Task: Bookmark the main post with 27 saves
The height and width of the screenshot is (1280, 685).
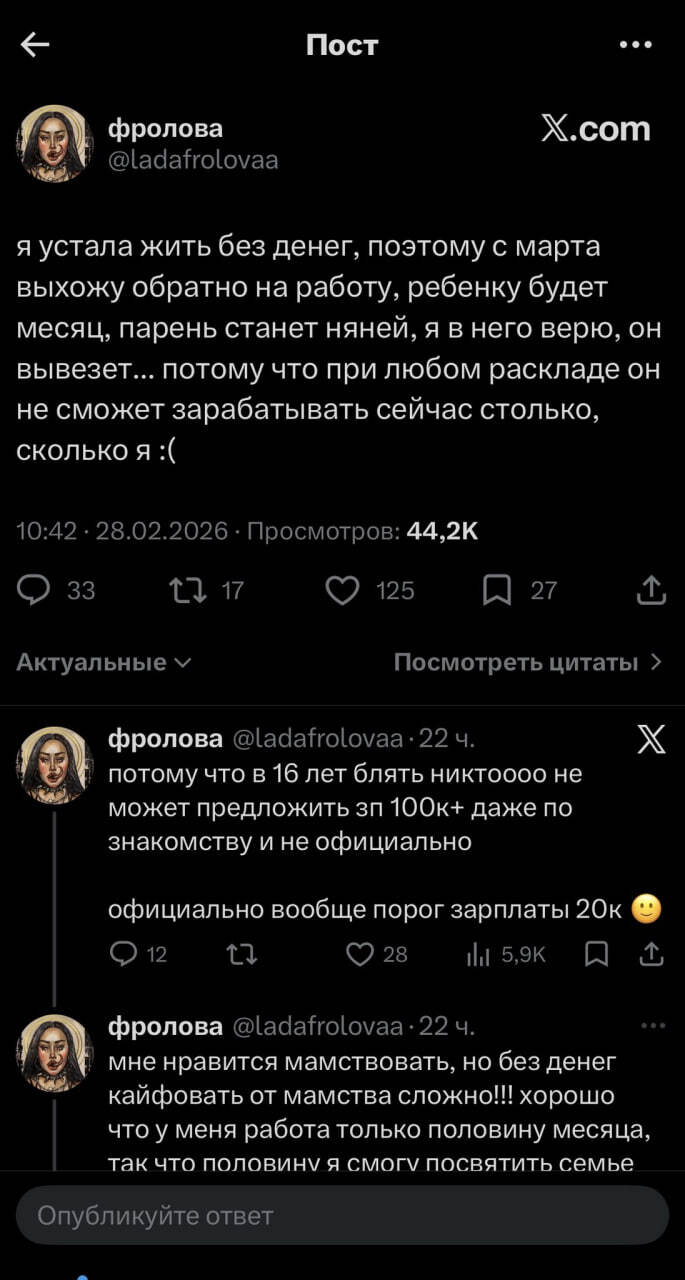Action: point(496,591)
